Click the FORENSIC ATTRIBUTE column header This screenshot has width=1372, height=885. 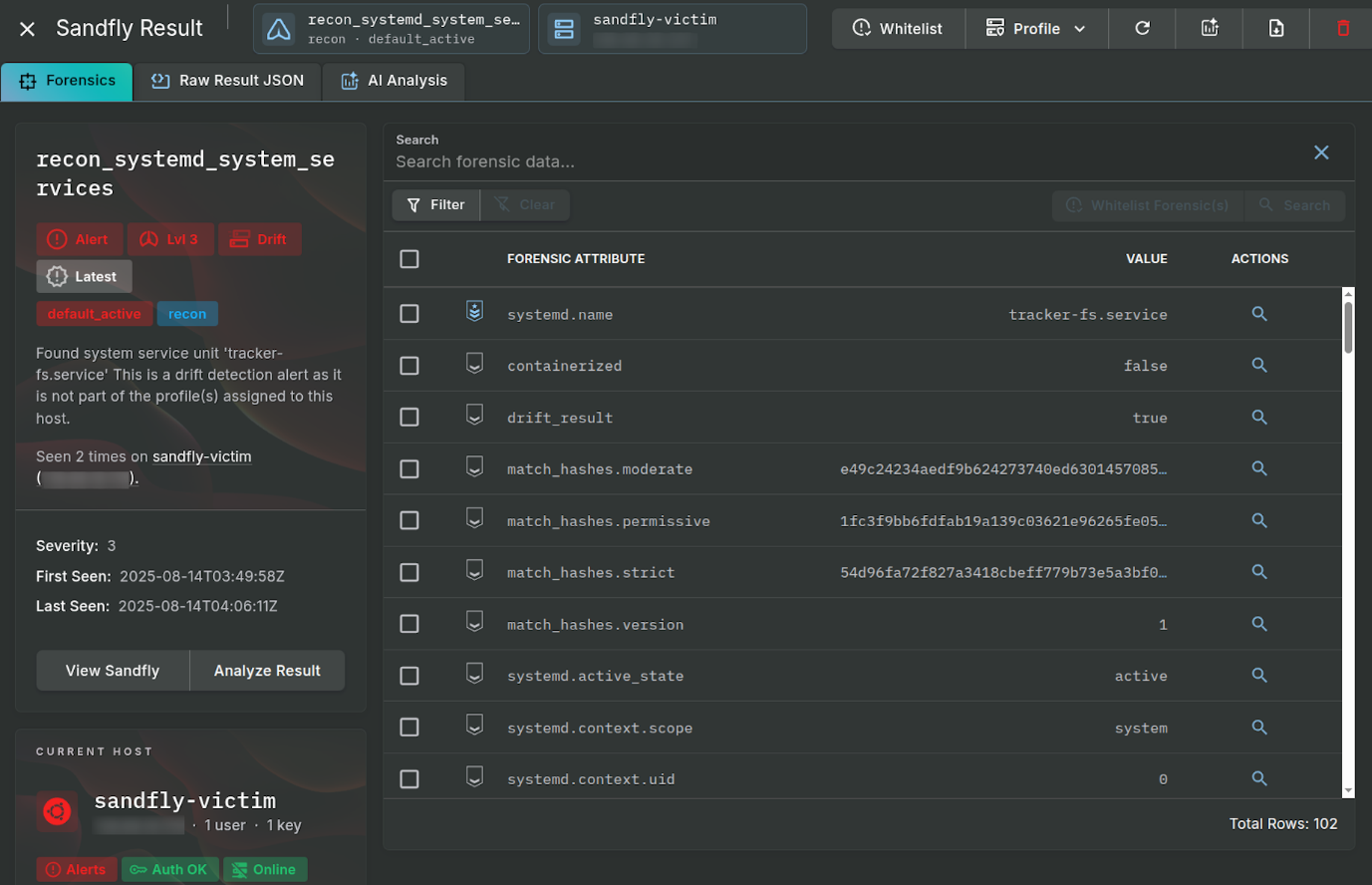tap(576, 259)
